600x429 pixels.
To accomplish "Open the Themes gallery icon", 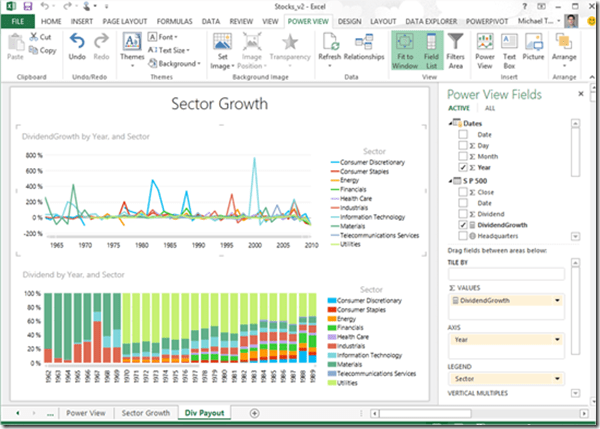I will coord(132,42).
